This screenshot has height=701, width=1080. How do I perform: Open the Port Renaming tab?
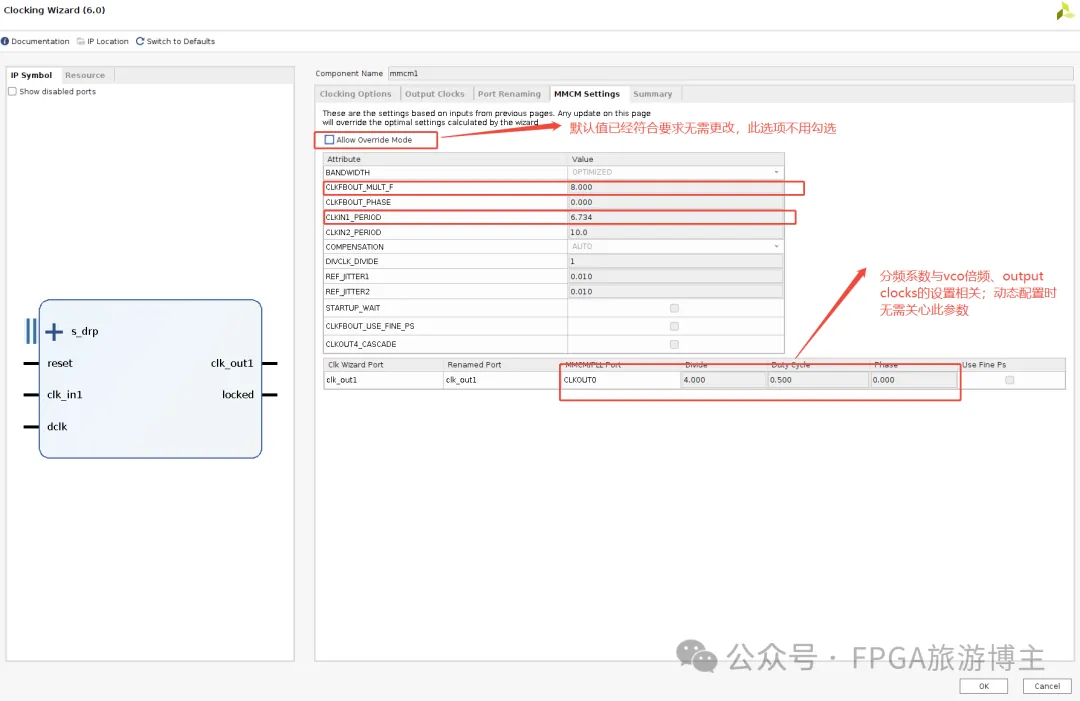click(x=509, y=94)
